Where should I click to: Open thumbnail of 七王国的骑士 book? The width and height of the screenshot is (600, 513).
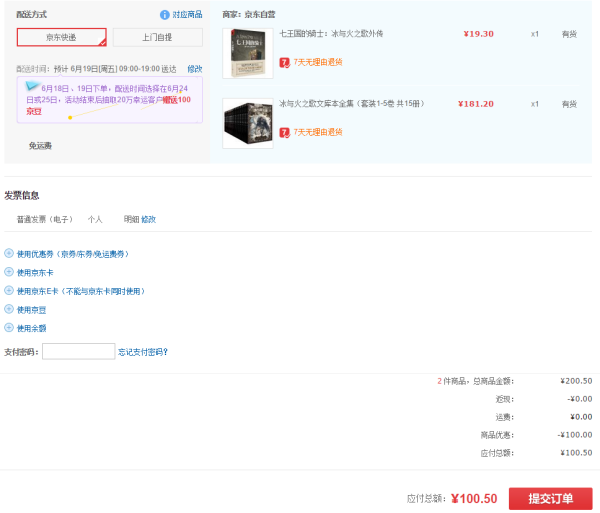pos(248,53)
